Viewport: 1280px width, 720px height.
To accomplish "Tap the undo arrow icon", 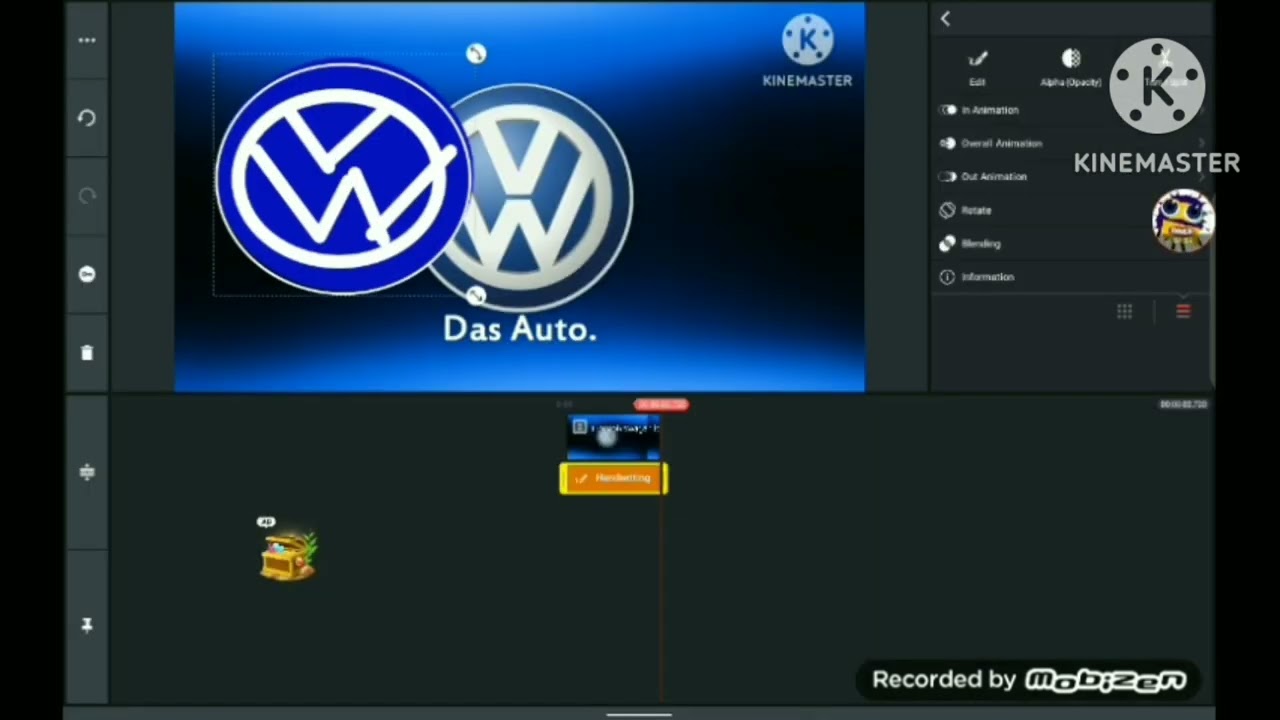I will [87, 118].
